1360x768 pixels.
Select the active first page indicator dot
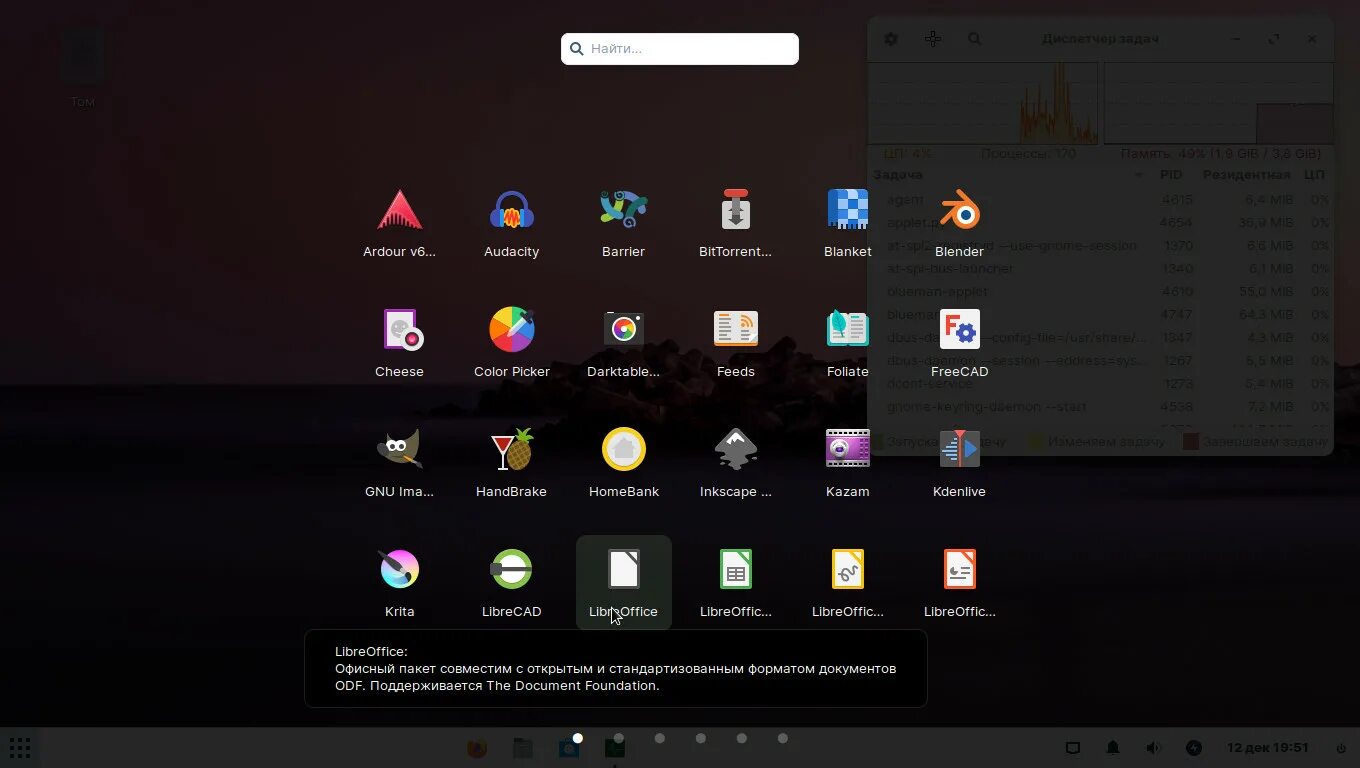[577, 738]
